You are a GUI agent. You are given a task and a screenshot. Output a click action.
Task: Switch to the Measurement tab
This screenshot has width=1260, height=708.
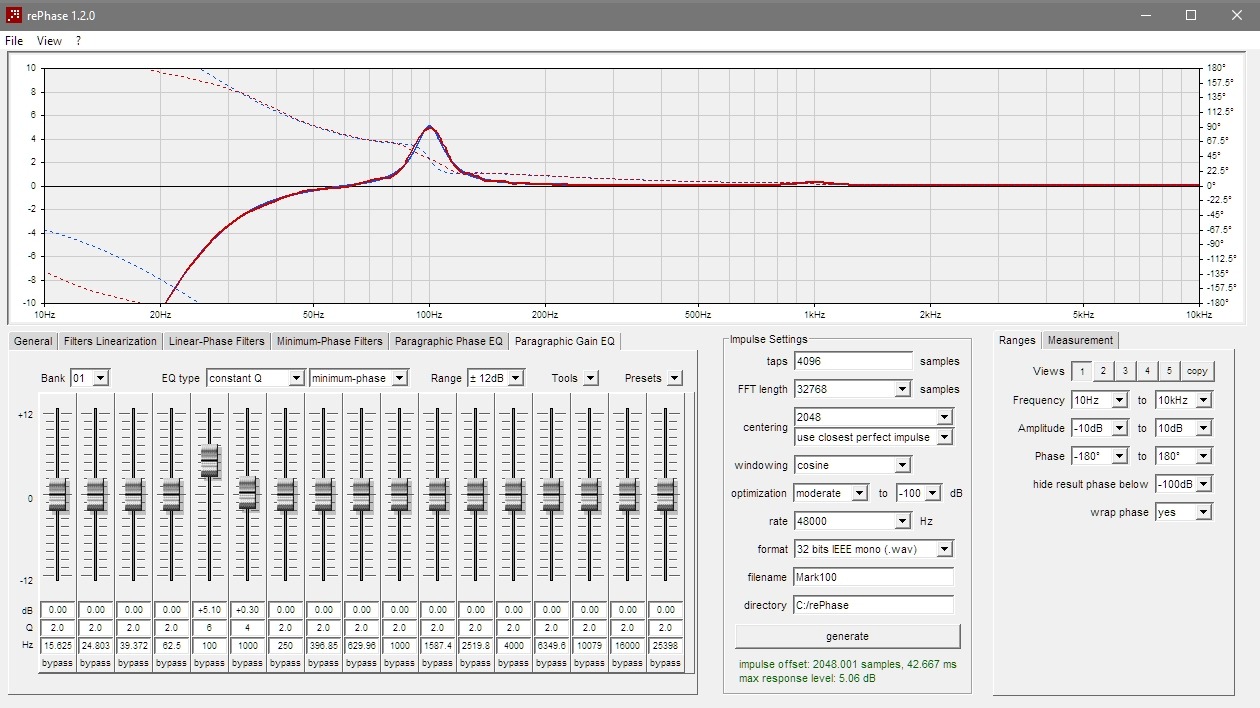click(x=1080, y=340)
